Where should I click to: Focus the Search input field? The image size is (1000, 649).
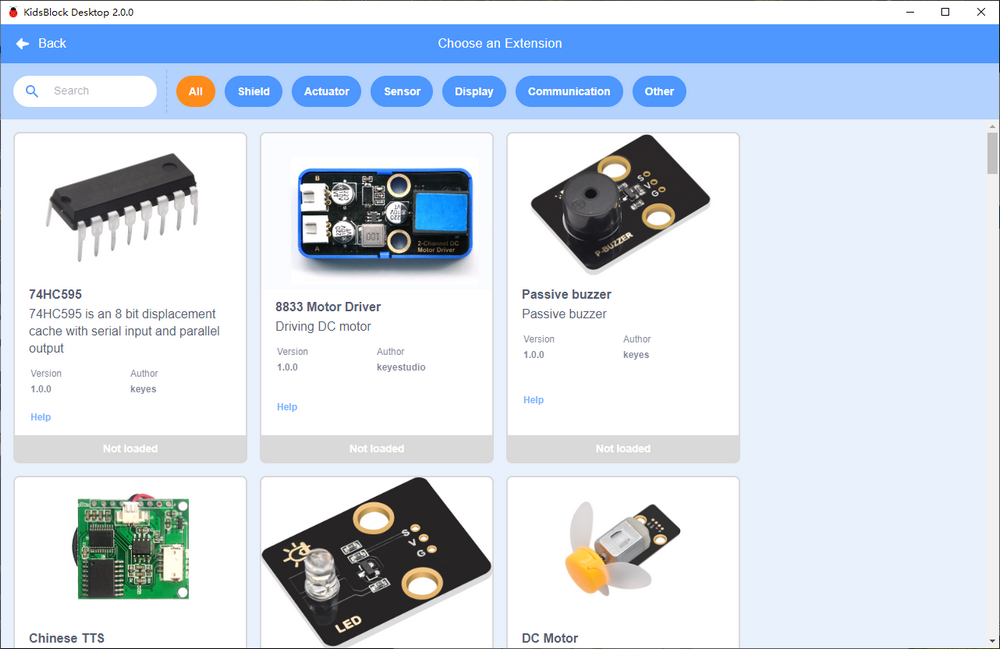(85, 91)
